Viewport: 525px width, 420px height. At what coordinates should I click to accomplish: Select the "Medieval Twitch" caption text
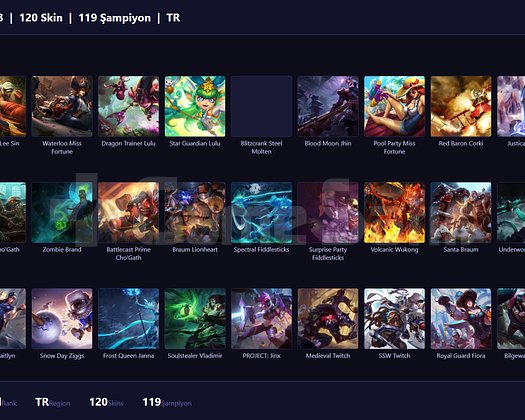coord(328,356)
